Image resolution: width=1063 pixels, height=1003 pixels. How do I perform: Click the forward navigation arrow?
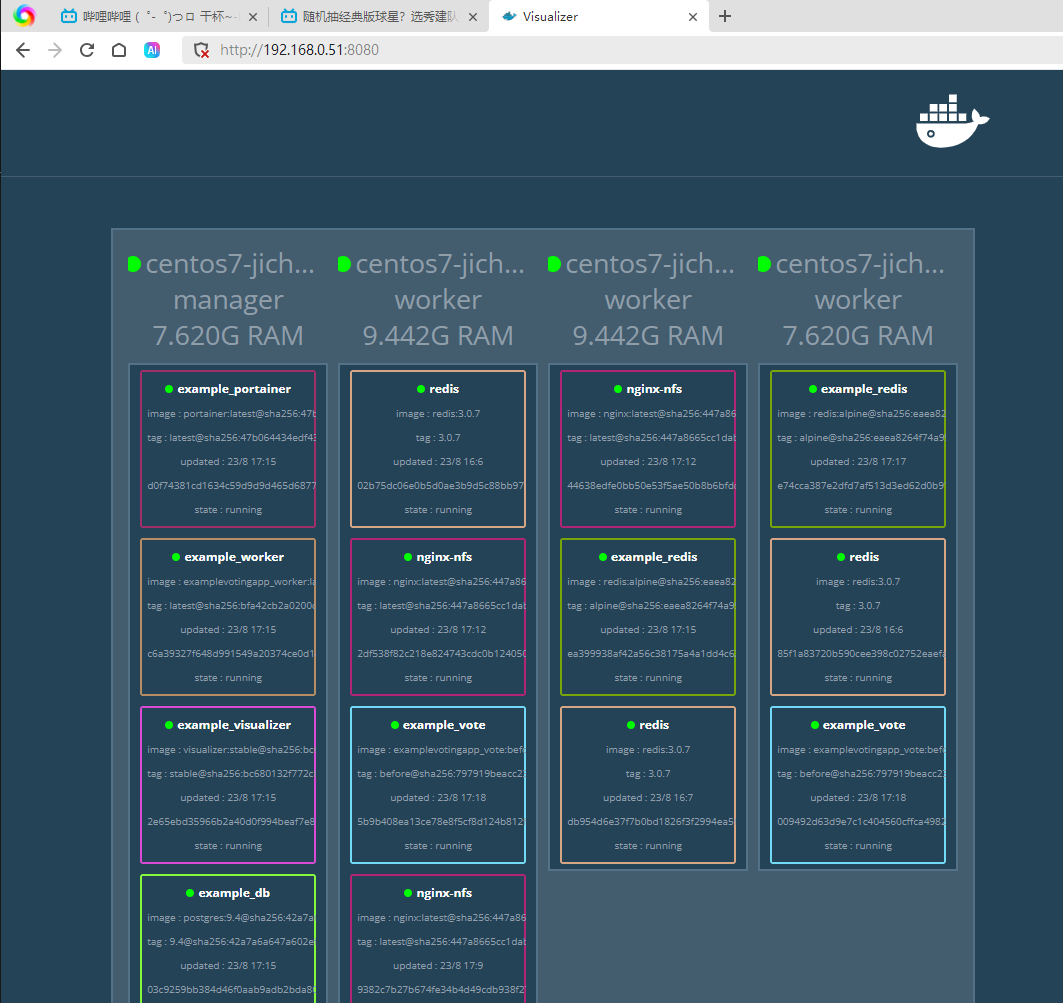pos(55,50)
